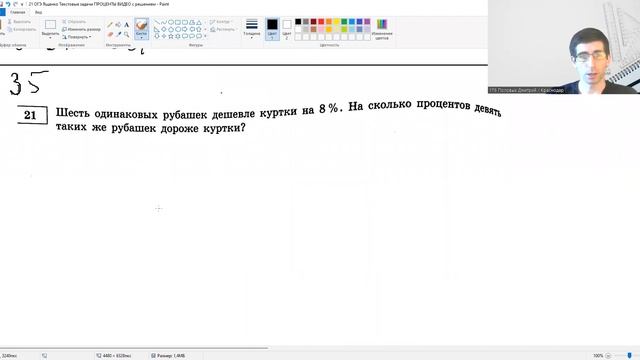Choose the Hexagon shape

pyautogui.click(x=178, y=29)
